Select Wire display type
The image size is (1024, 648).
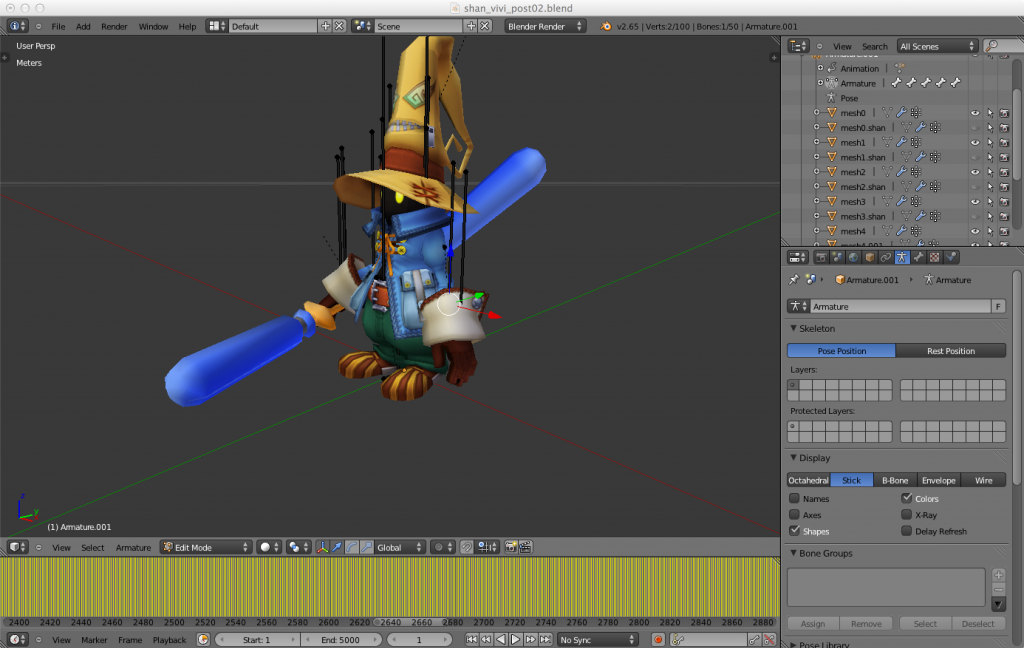tap(984, 480)
